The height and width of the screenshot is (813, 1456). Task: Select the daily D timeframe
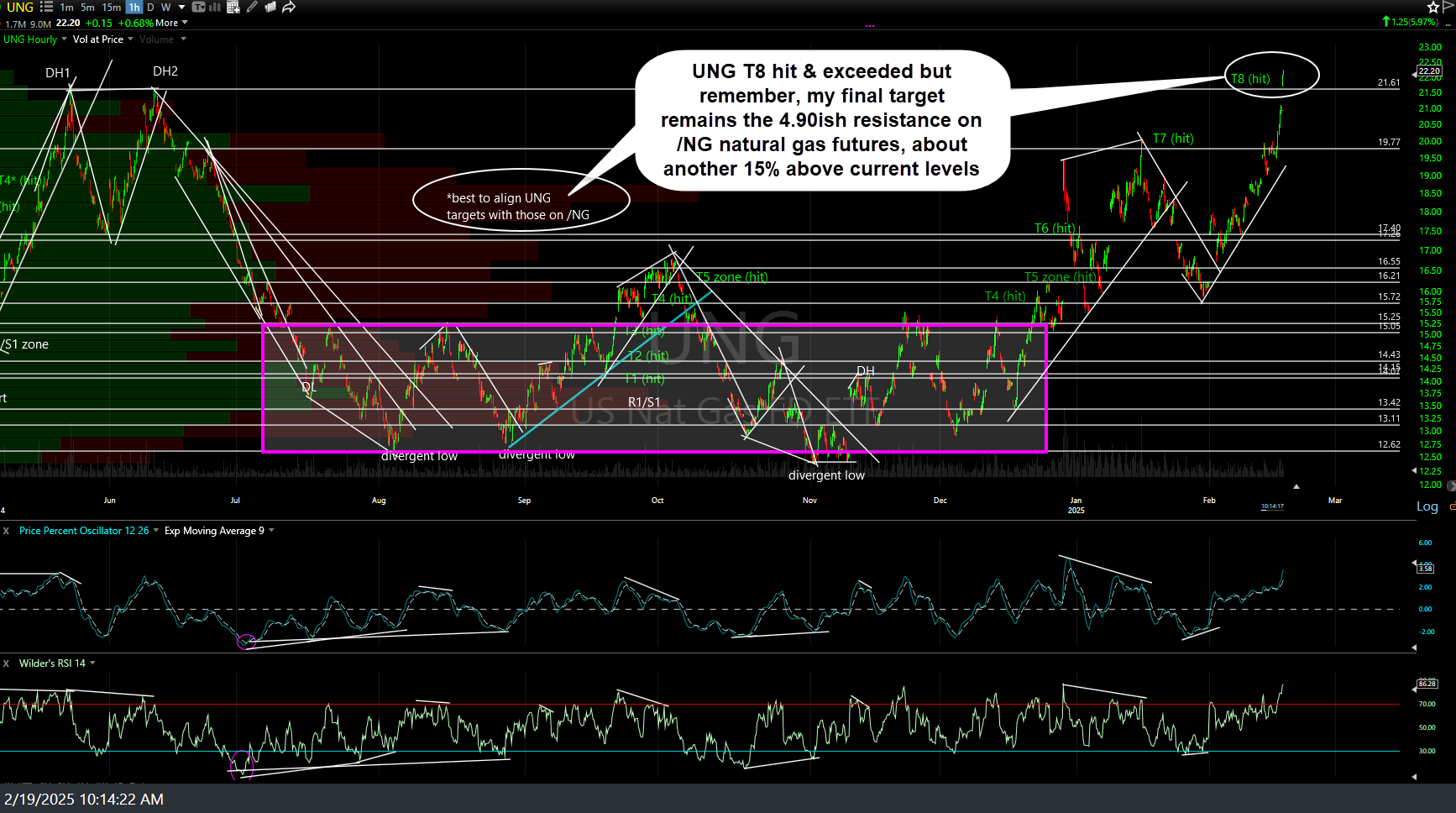pyautogui.click(x=150, y=7)
